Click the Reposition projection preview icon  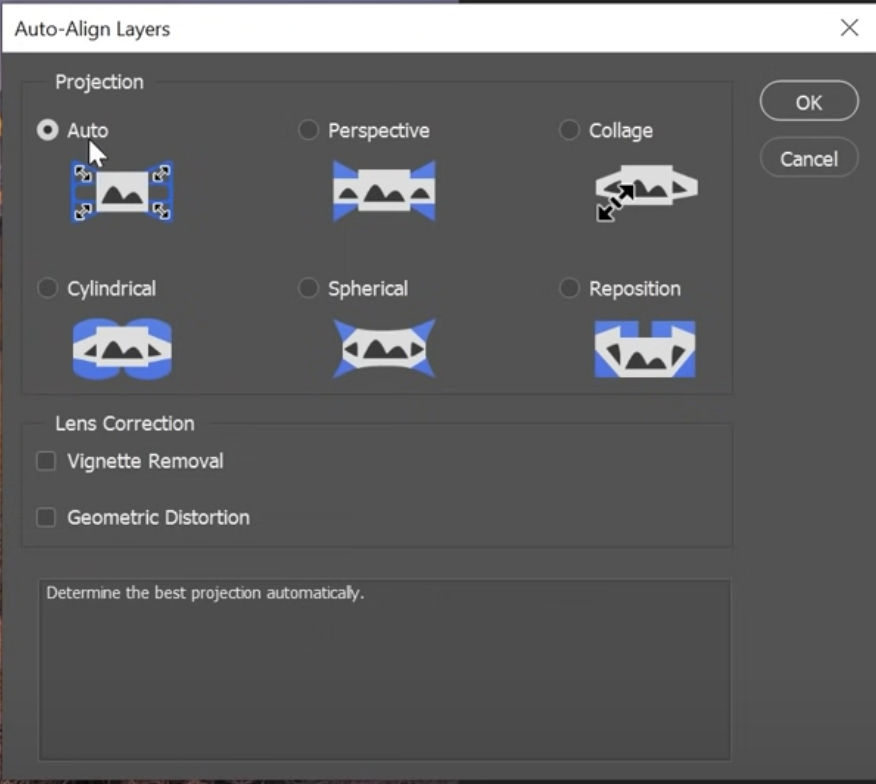coord(645,348)
